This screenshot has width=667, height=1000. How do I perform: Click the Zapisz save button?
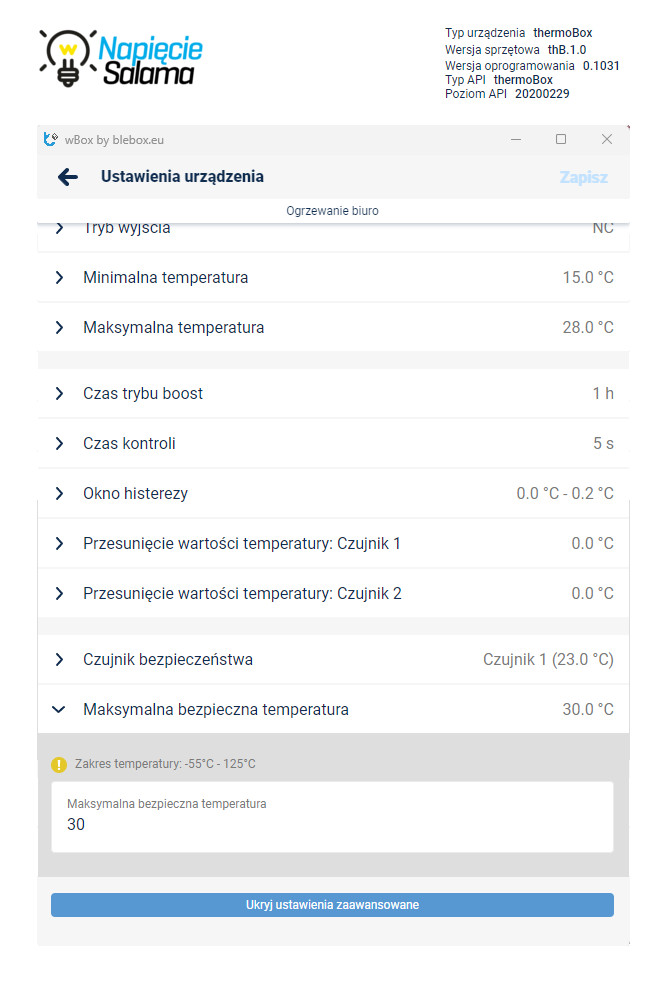pos(583,177)
